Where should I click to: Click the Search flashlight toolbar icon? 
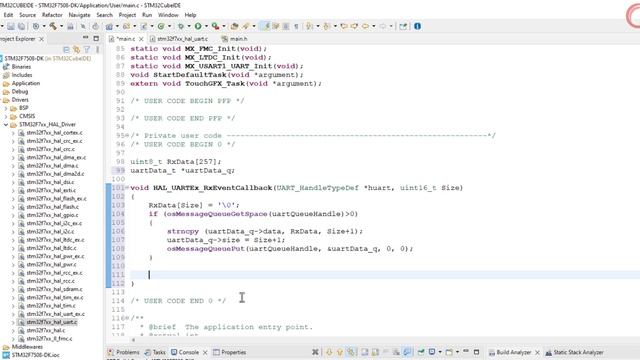[246, 26]
